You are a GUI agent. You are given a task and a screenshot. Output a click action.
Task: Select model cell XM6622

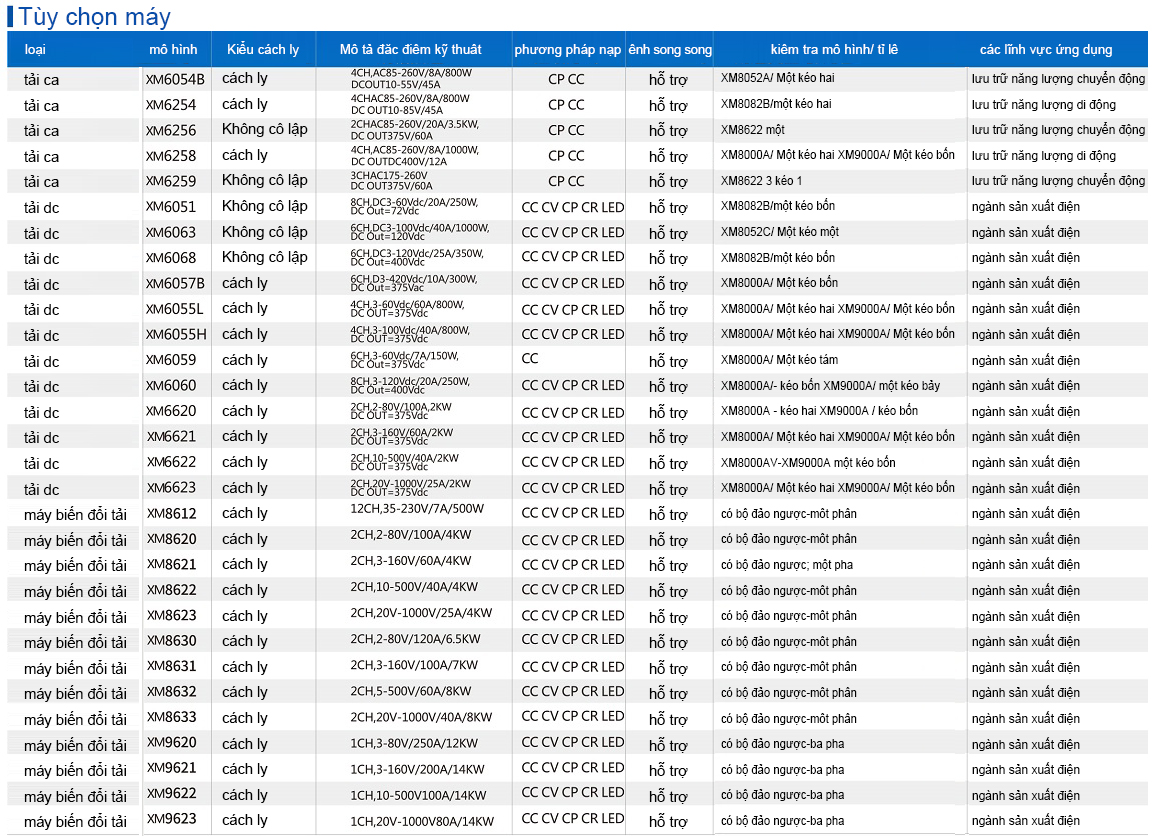coord(171,462)
